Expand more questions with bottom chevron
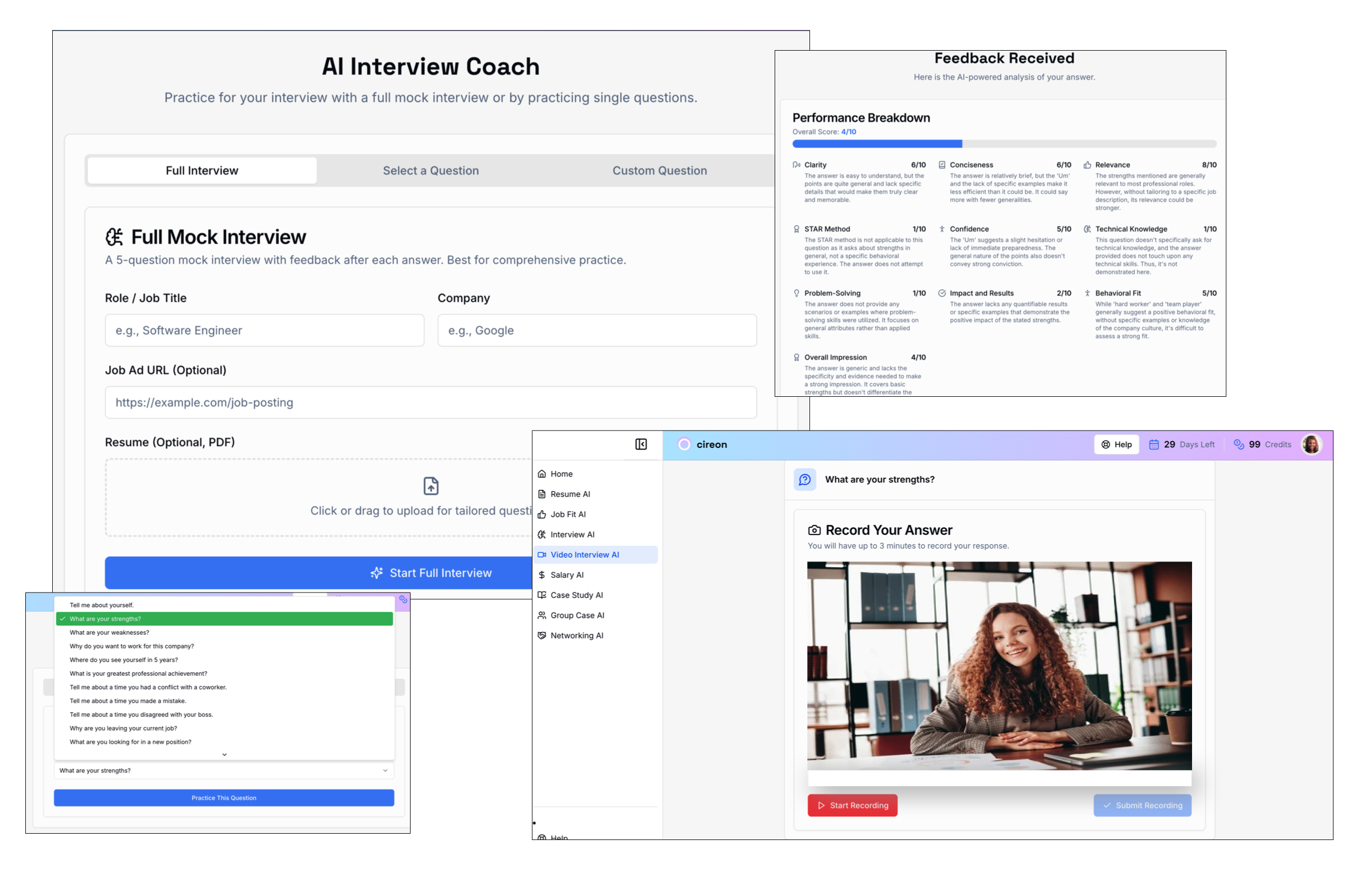Viewport: 1372px width, 878px height. 224,755
